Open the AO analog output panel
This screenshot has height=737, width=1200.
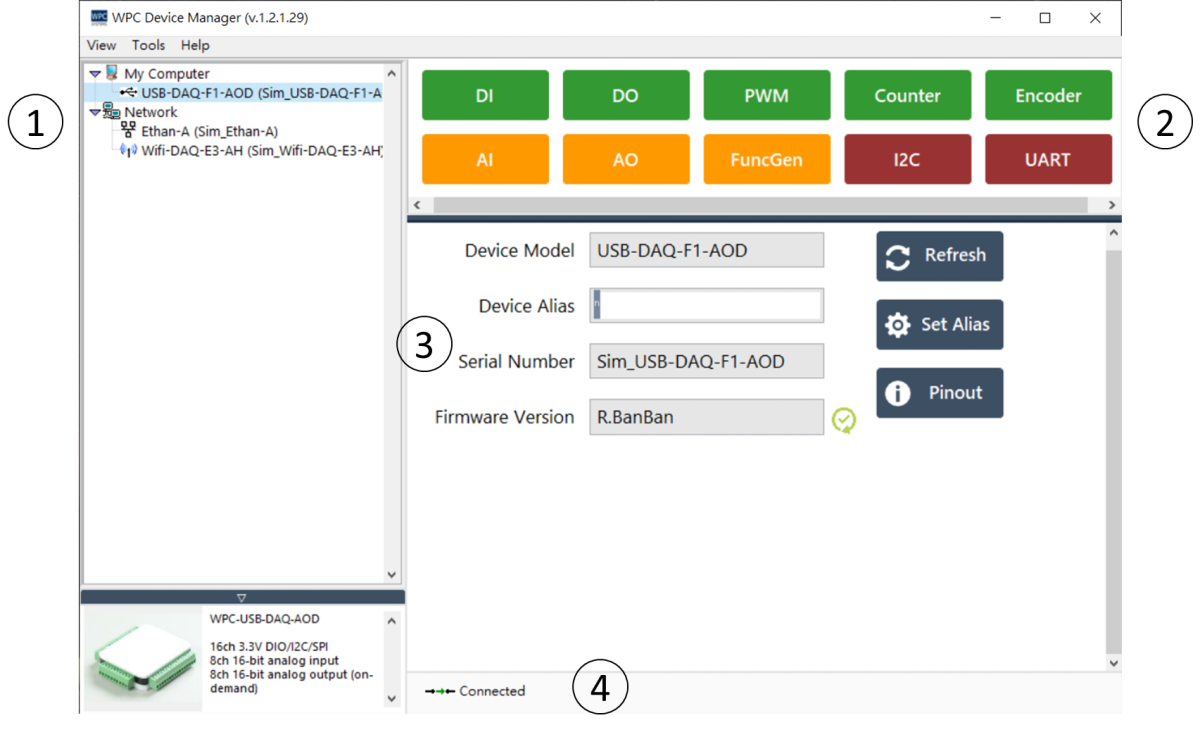click(626, 159)
